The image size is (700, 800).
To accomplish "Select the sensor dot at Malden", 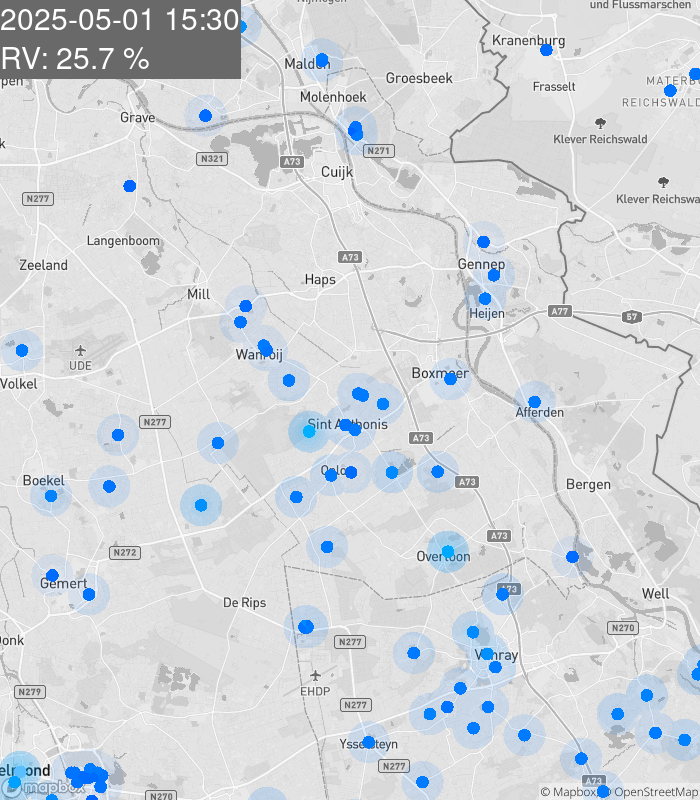I will pos(322,60).
